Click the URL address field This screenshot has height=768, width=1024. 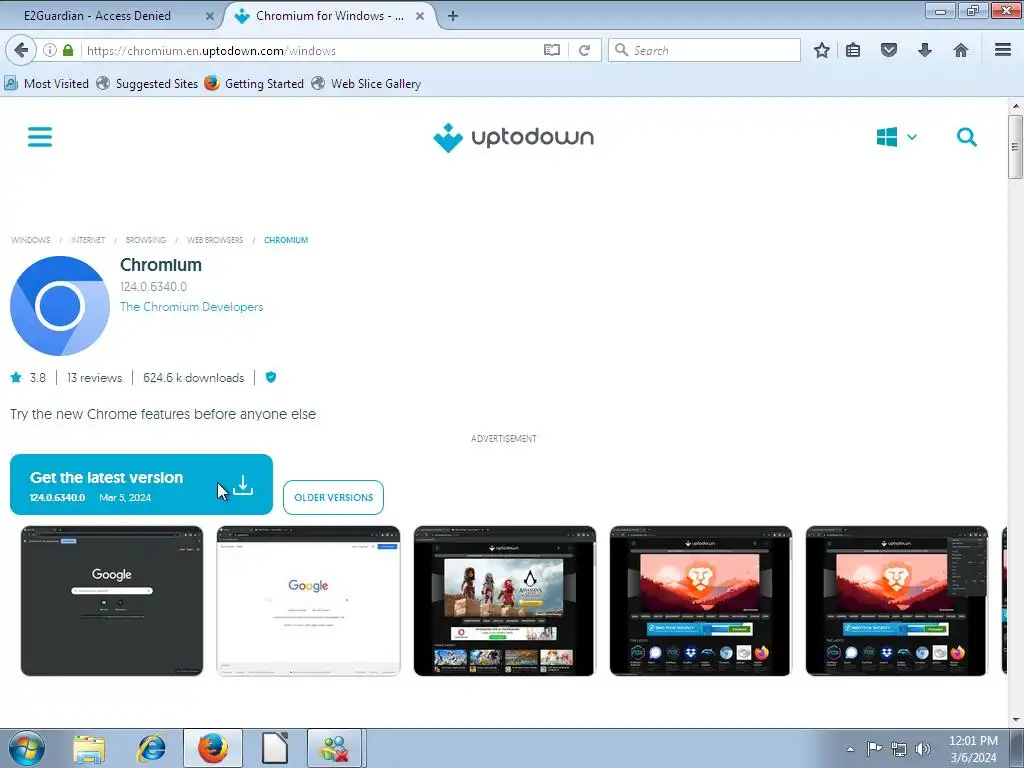310,51
